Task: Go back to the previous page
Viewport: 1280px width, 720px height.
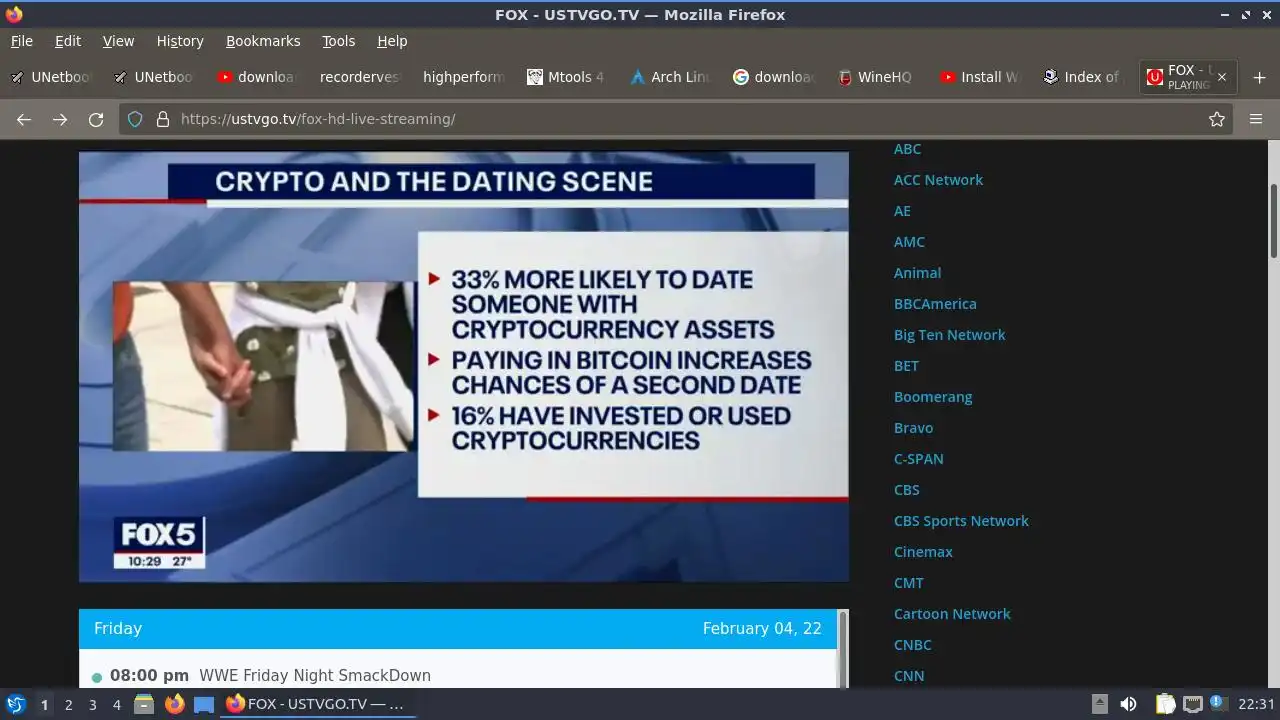Action: tap(24, 119)
